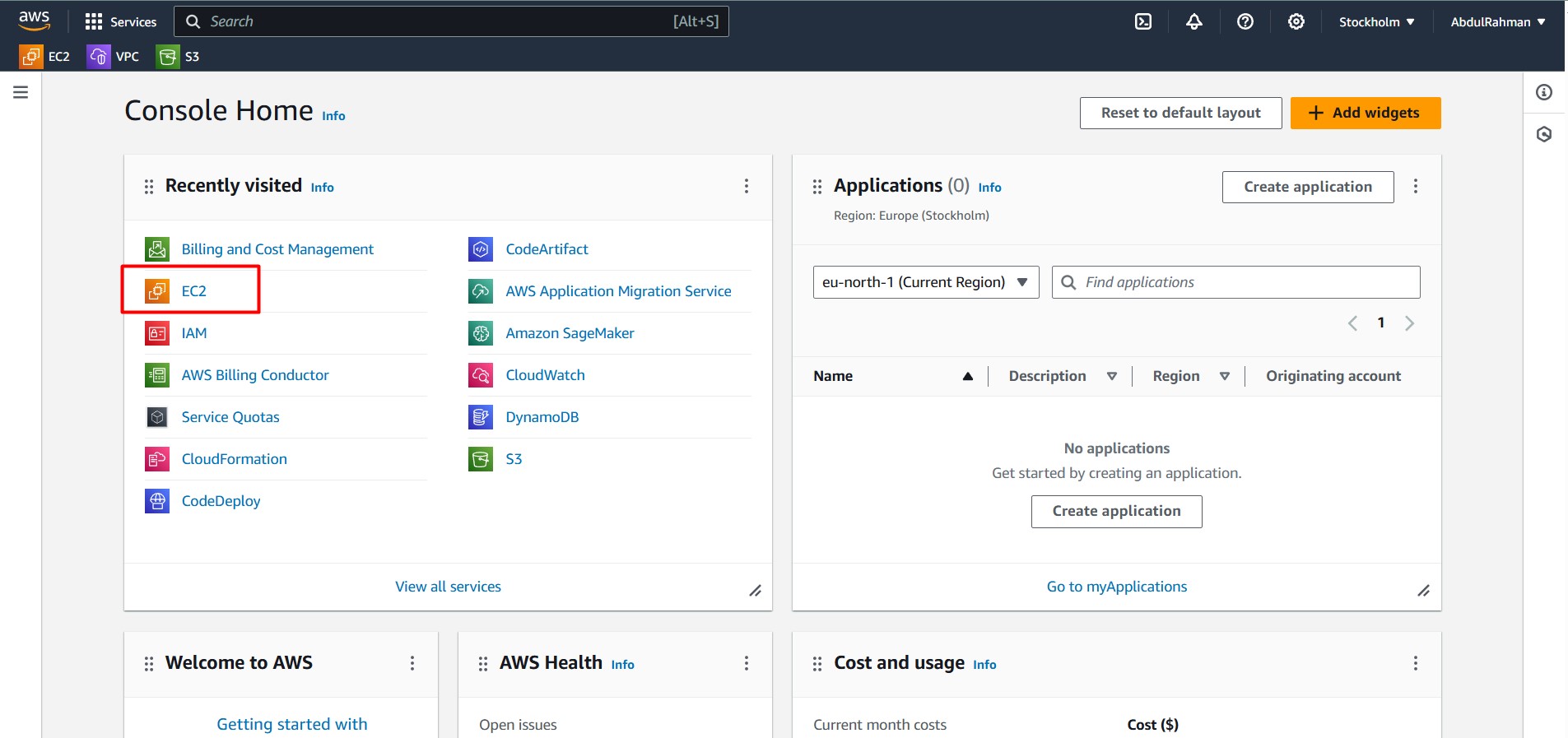
Task: Open the Applications widget options menu
Action: point(1416,186)
